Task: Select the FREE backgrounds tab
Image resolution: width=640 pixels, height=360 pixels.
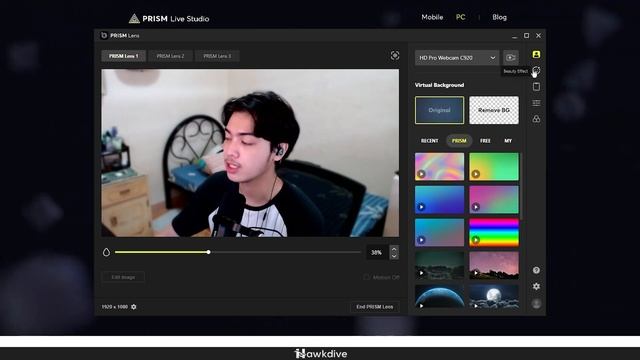Action: click(485, 140)
